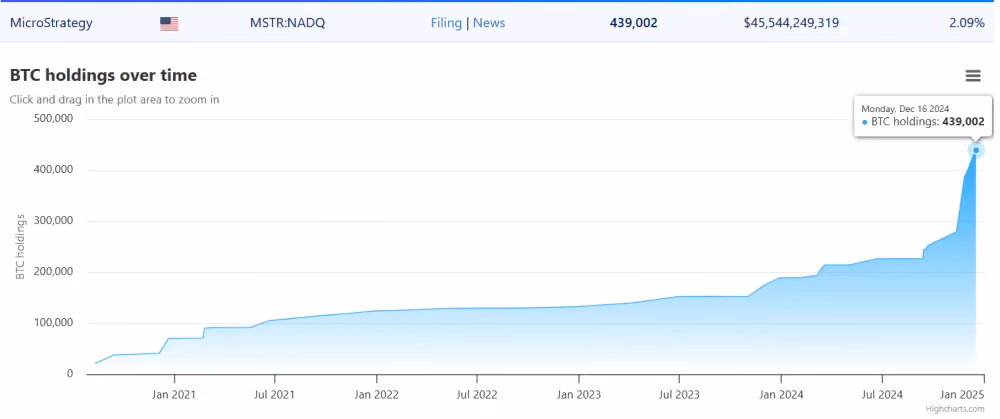This screenshot has height=419, width=1000.
Task: Open the Filing link for MicroStrategy
Action: click(446, 23)
